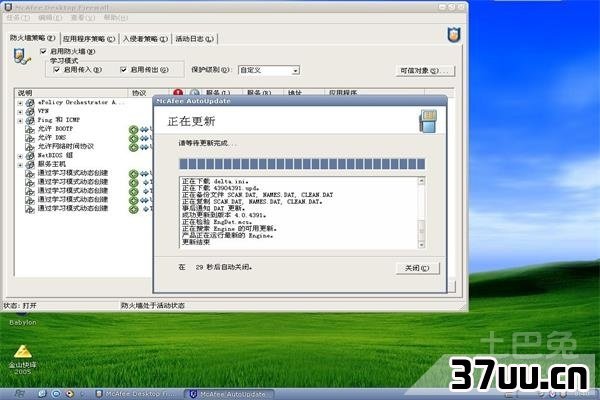
Task: Select log line 成功更新到版本 4.0.4391
Action: 224,215
